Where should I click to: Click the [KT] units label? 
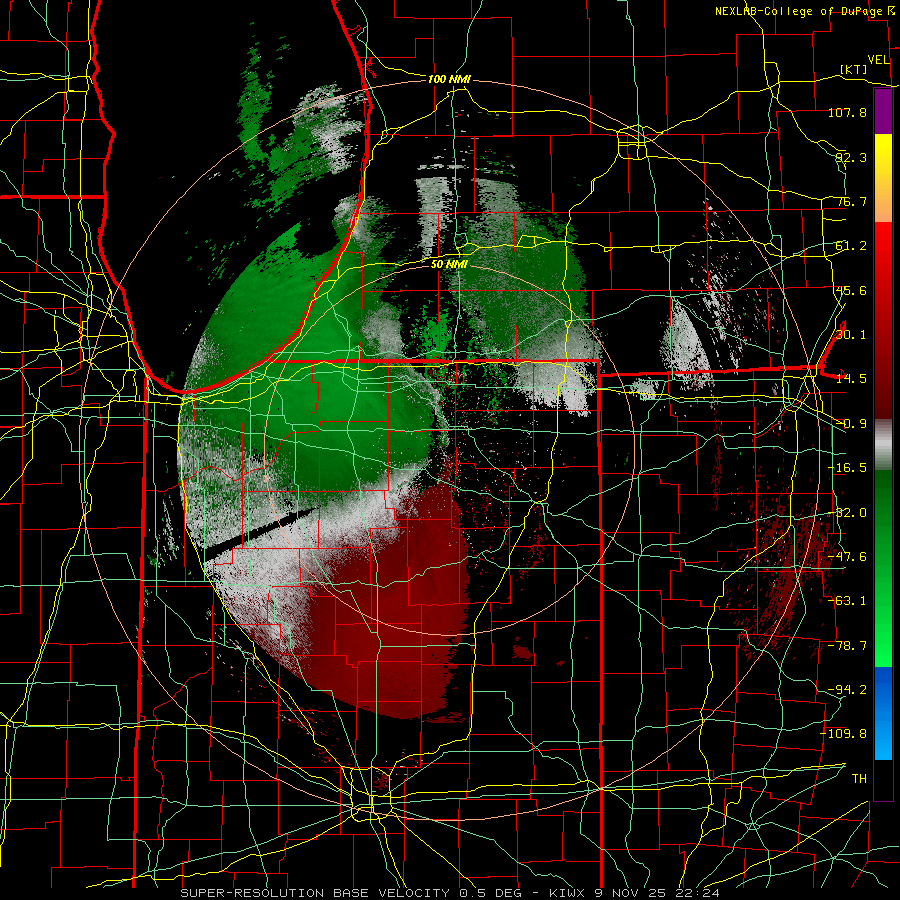[x=854, y=69]
